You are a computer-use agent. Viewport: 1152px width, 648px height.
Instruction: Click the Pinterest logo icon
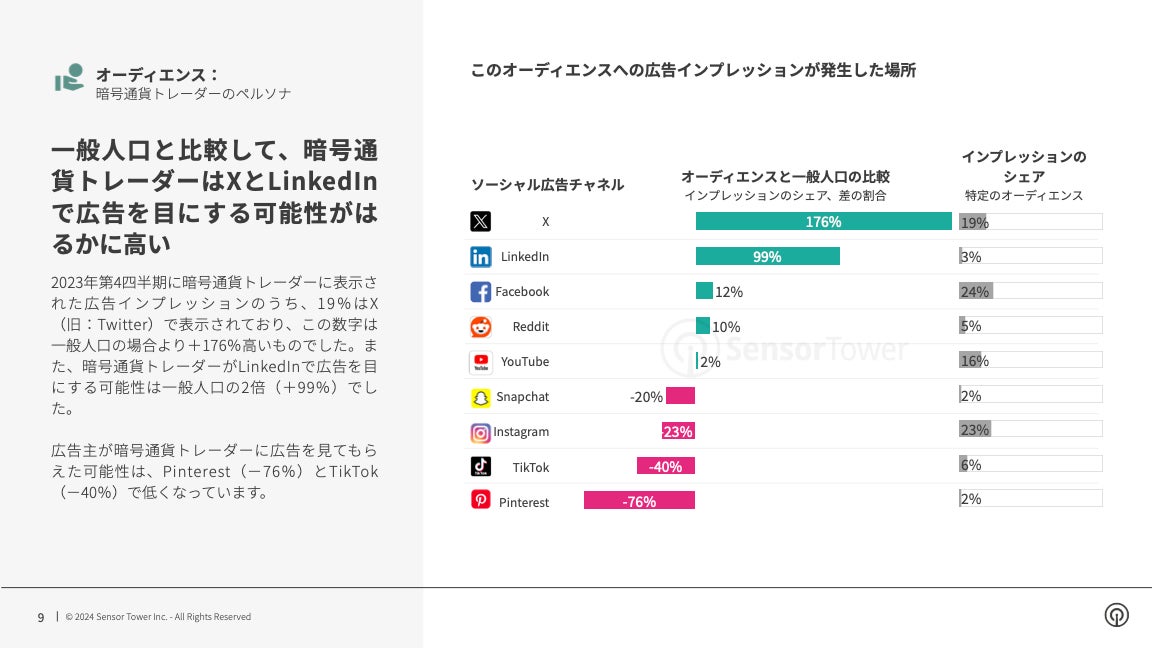(x=480, y=501)
